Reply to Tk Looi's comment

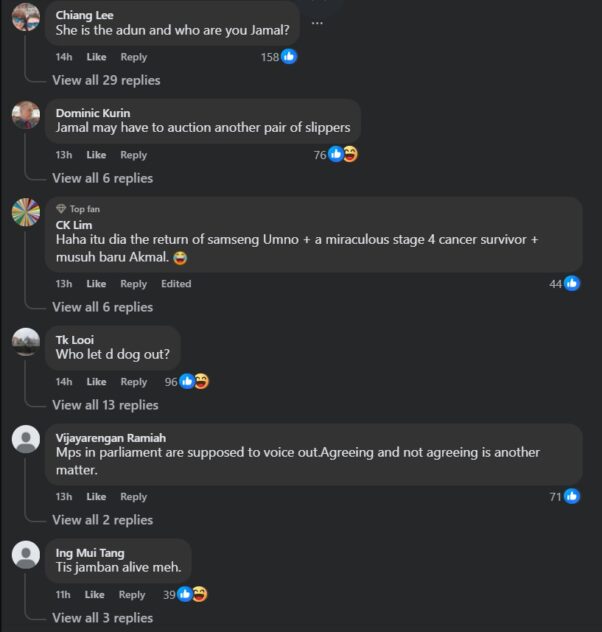tap(134, 382)
